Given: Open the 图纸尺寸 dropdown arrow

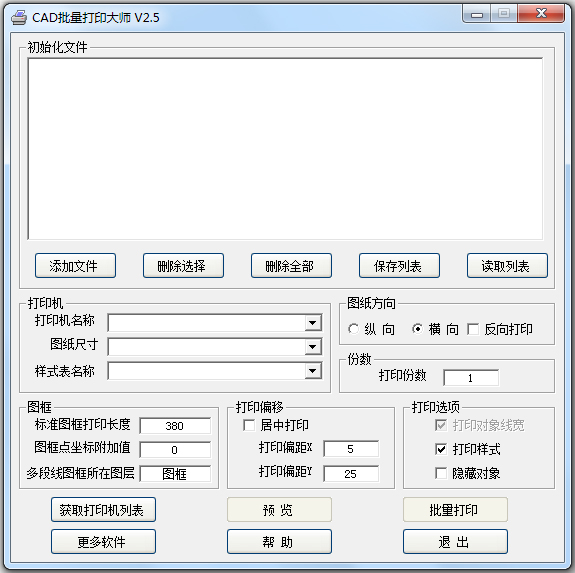Looking at the screenshot, I should [x=312, y=346].
